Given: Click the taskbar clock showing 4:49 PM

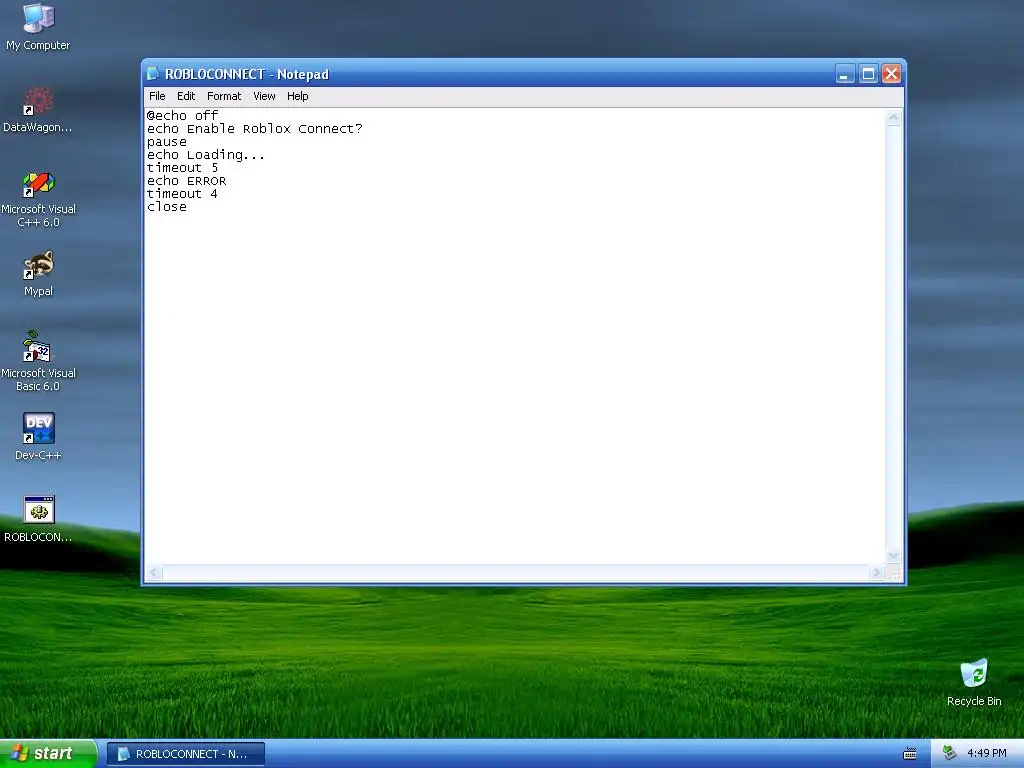Looking at the screenshot, I should point(987,753).
